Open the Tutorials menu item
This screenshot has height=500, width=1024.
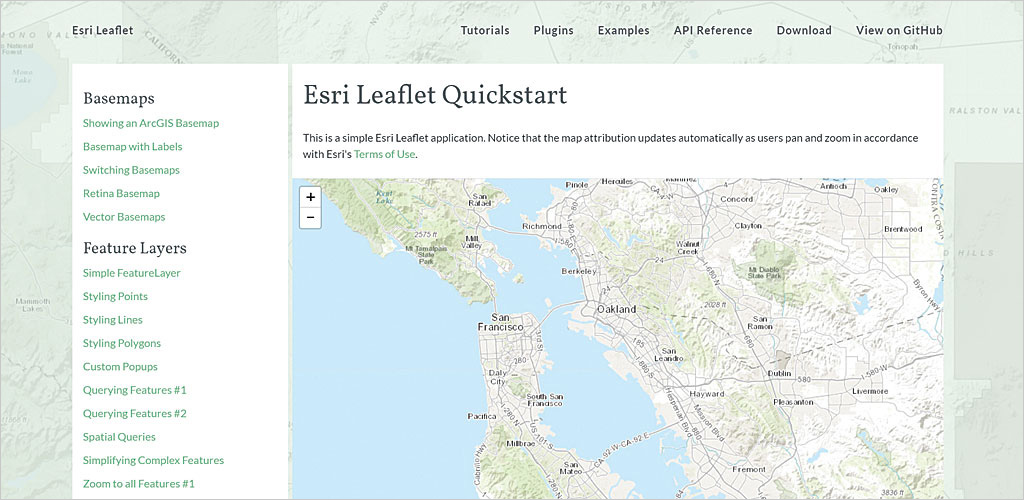point(485,30)
